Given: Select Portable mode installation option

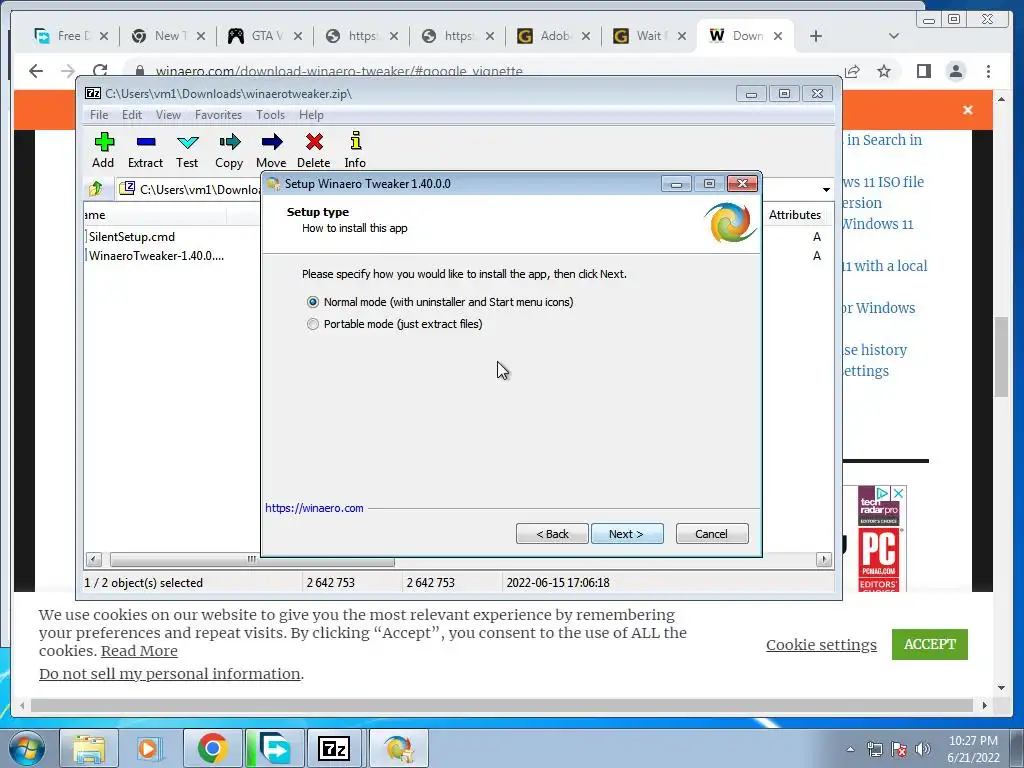Looking at the screenshot, I should pyautogui.click(x=313, y=324).
